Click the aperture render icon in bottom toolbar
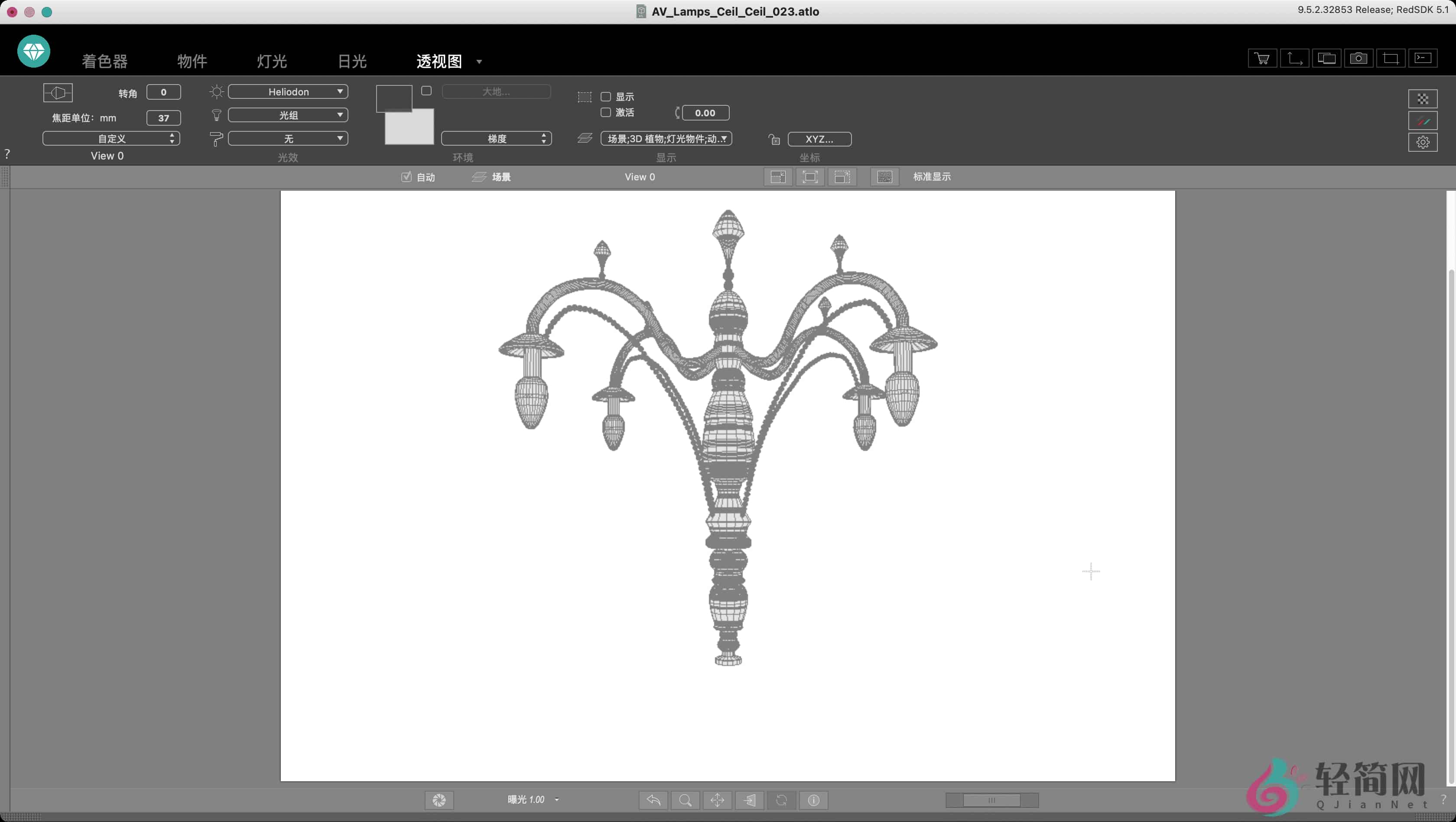 coord(439,800)
